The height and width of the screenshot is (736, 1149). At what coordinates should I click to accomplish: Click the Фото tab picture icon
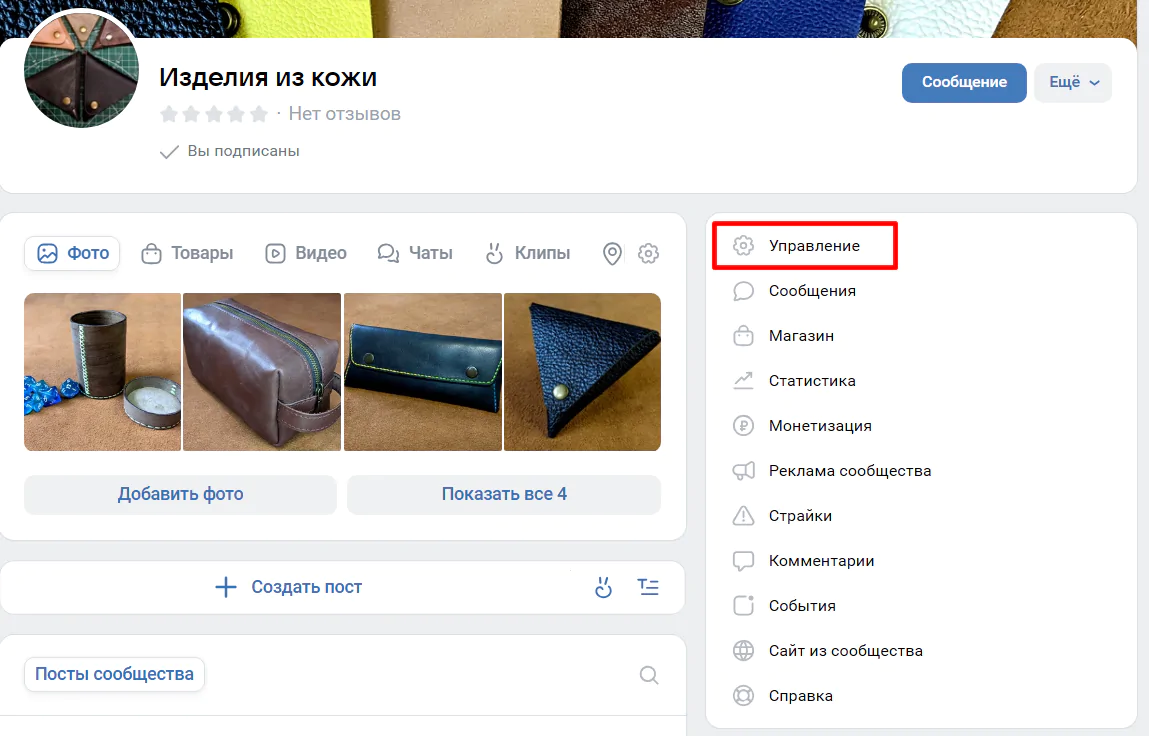47,254
